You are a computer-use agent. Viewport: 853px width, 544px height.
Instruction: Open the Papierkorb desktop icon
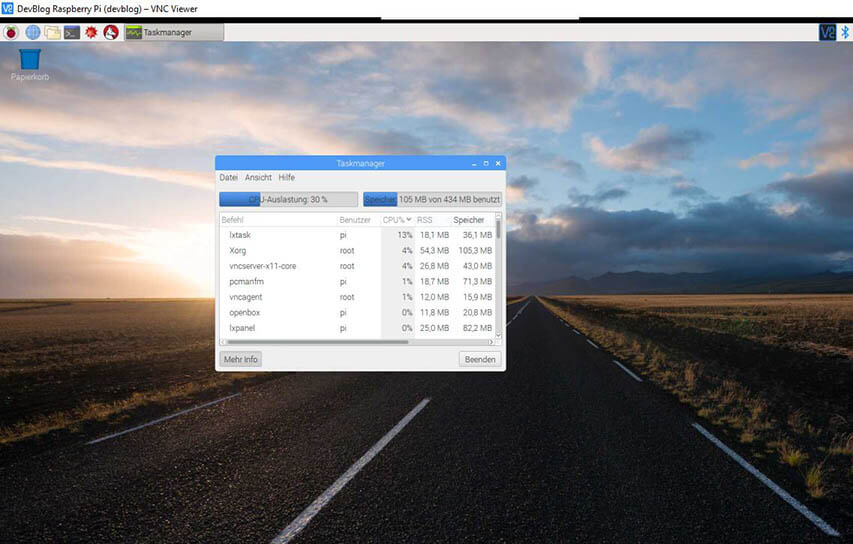point(30,61)
